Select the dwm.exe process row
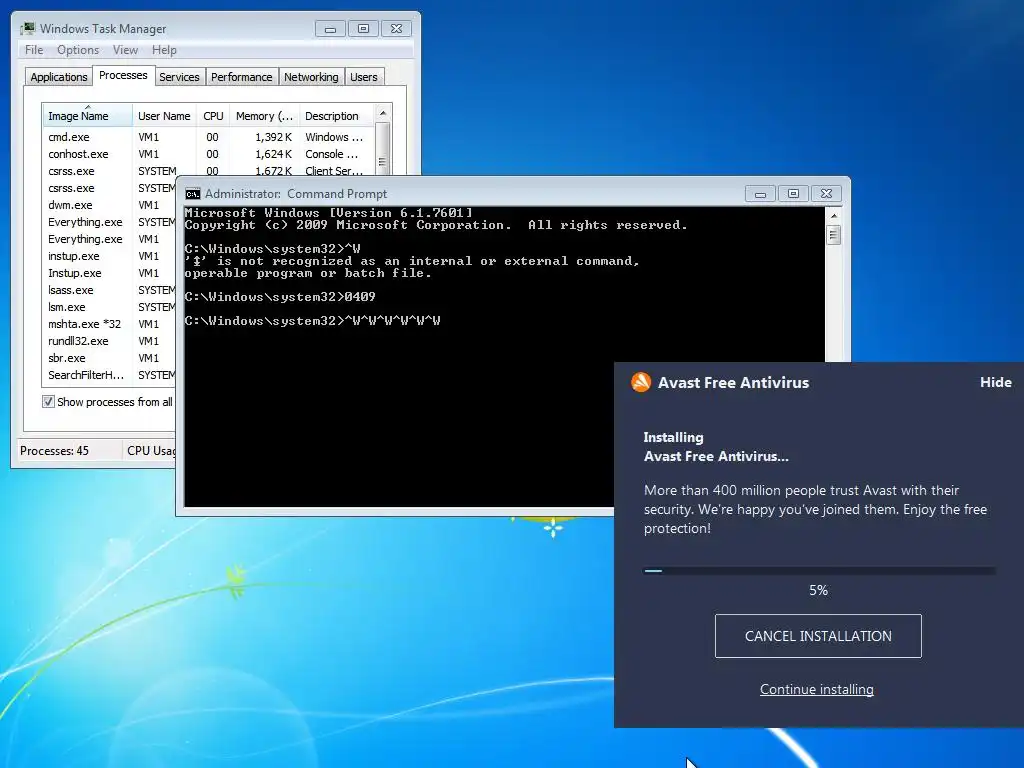Image resolution: width=1024 pixels, height=768 pixels. (110, 205)
